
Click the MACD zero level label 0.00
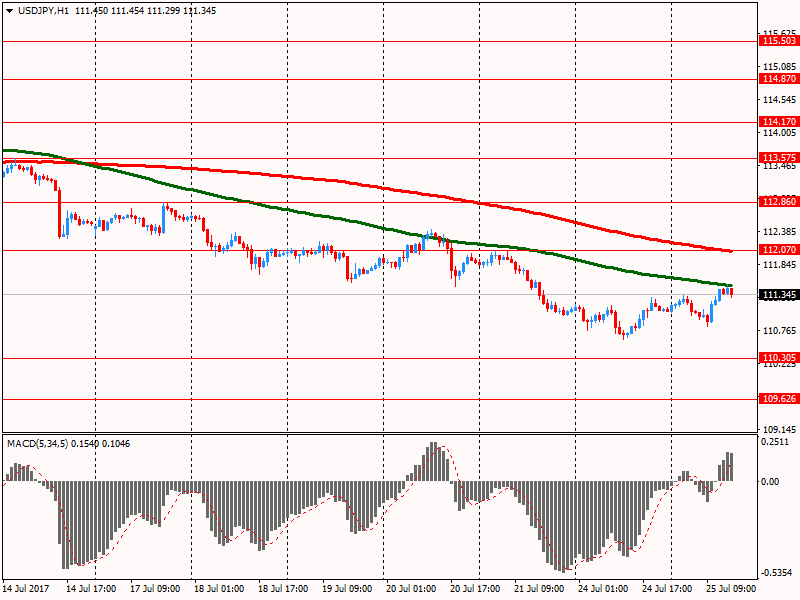point(770,482)
